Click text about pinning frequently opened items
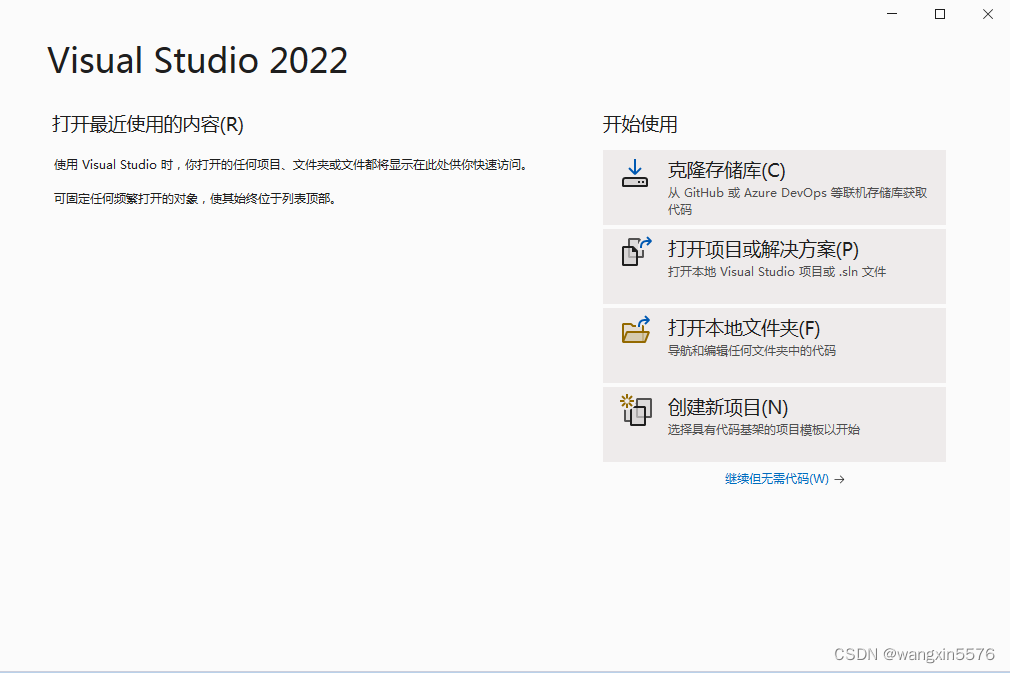 [x=195, y=198]
